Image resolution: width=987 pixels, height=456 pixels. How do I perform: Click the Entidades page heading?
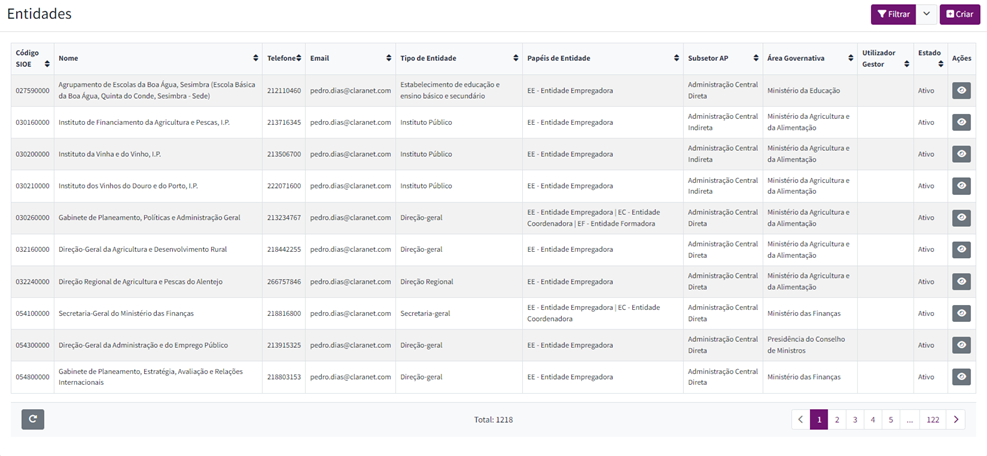coord(39,14)
